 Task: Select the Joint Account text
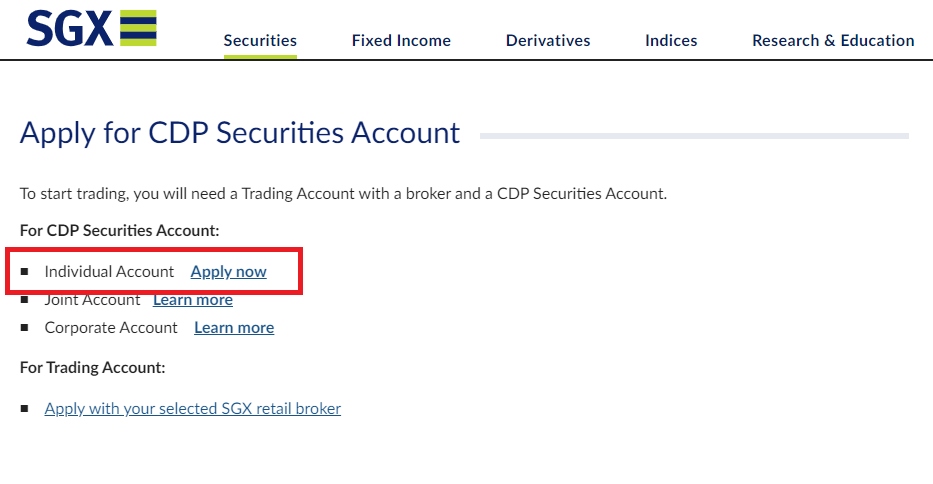[93, 300]
